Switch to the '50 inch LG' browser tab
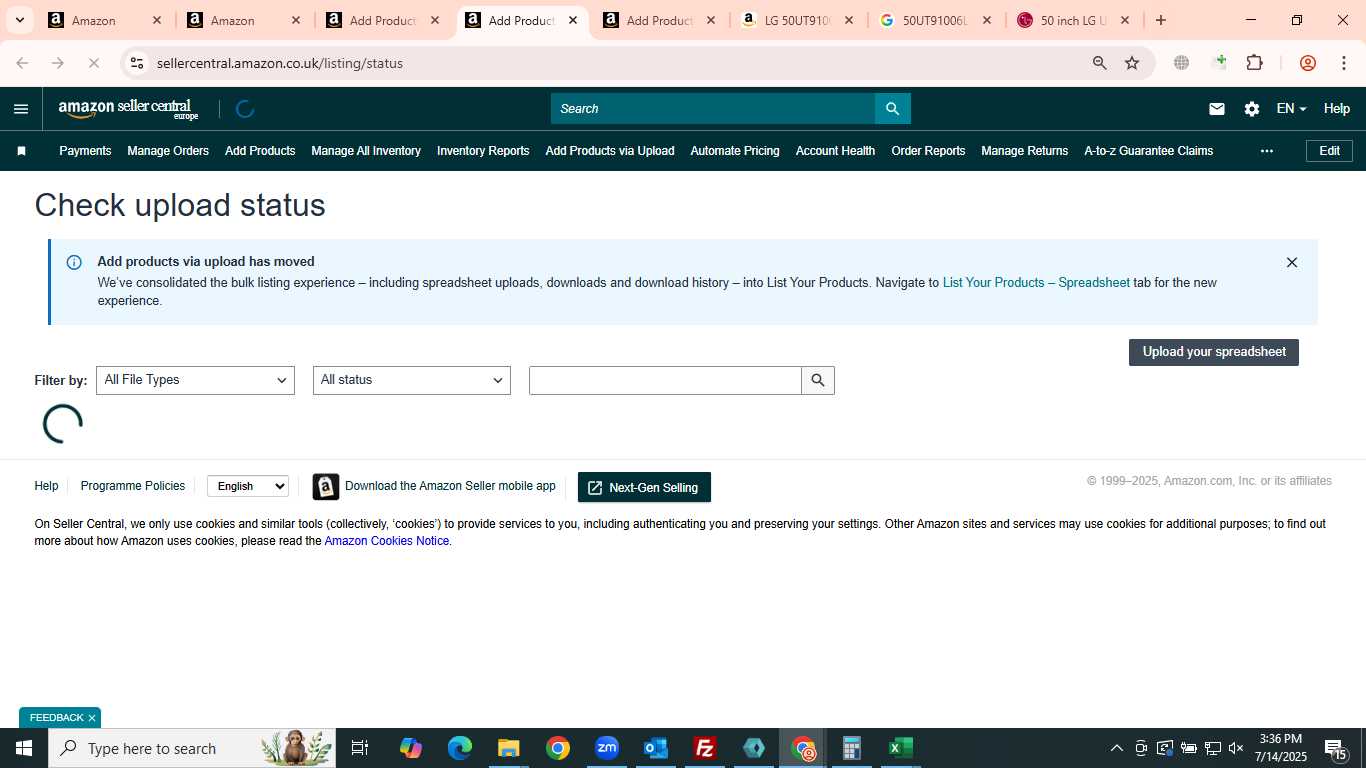The height and width of the screenshot is (768, 1366). pos(1073,20)
